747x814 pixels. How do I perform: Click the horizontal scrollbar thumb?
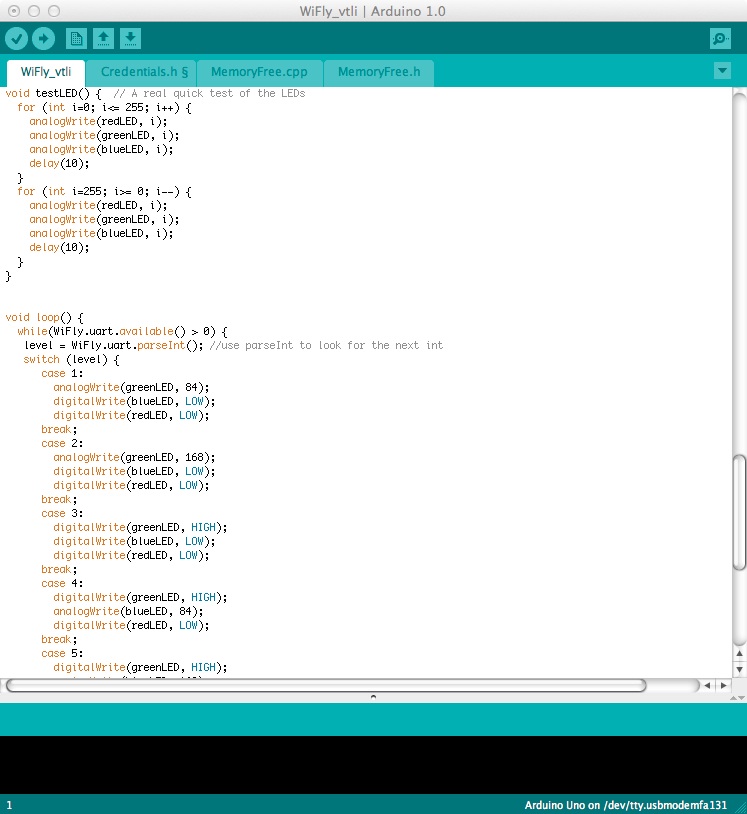click(x=326, y=685)
